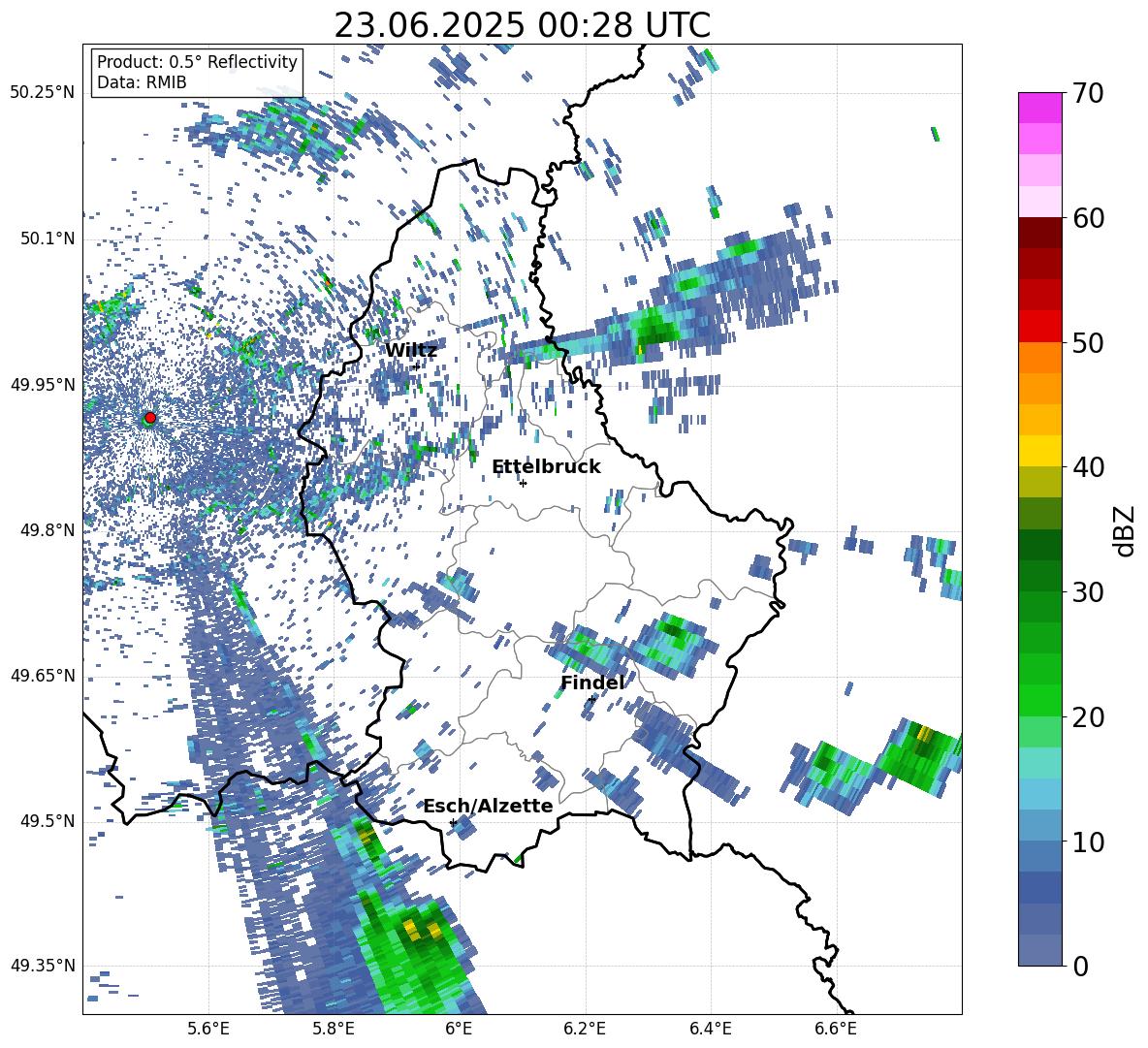Click the title 23.06.2025 00:28 UTC
Screen dimensions: 1148x1048
coord(522,25)
